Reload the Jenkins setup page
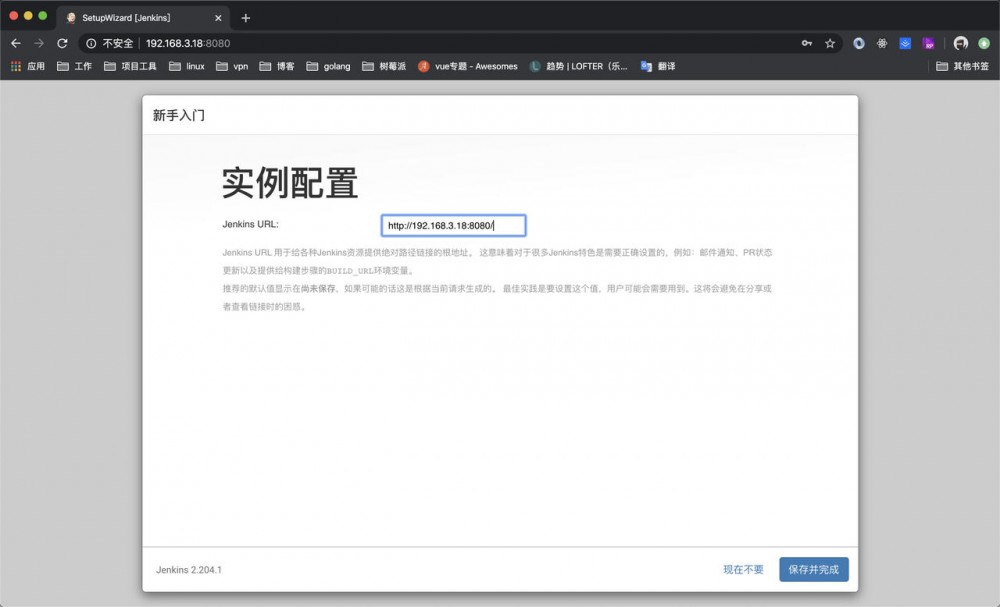 [62, 43]
